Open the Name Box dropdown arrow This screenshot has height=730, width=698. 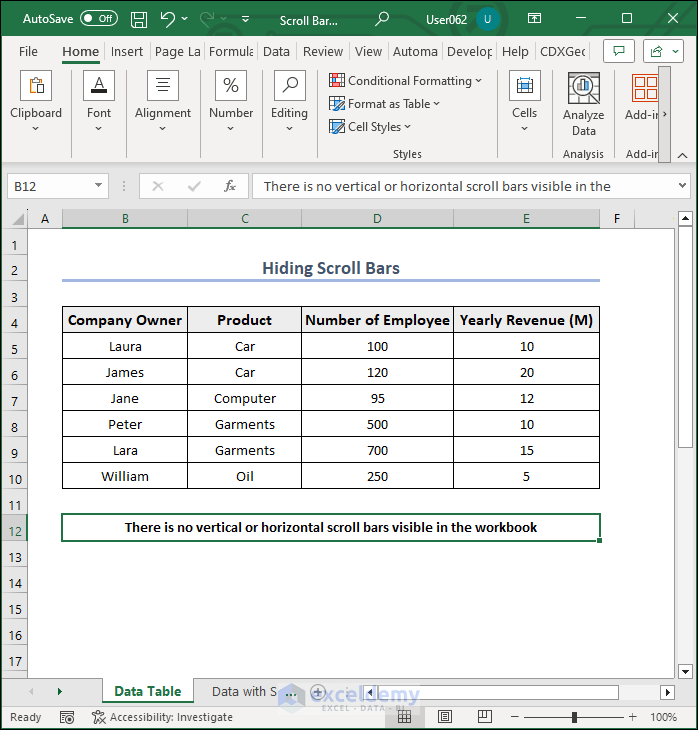click(x=98, y=186)
